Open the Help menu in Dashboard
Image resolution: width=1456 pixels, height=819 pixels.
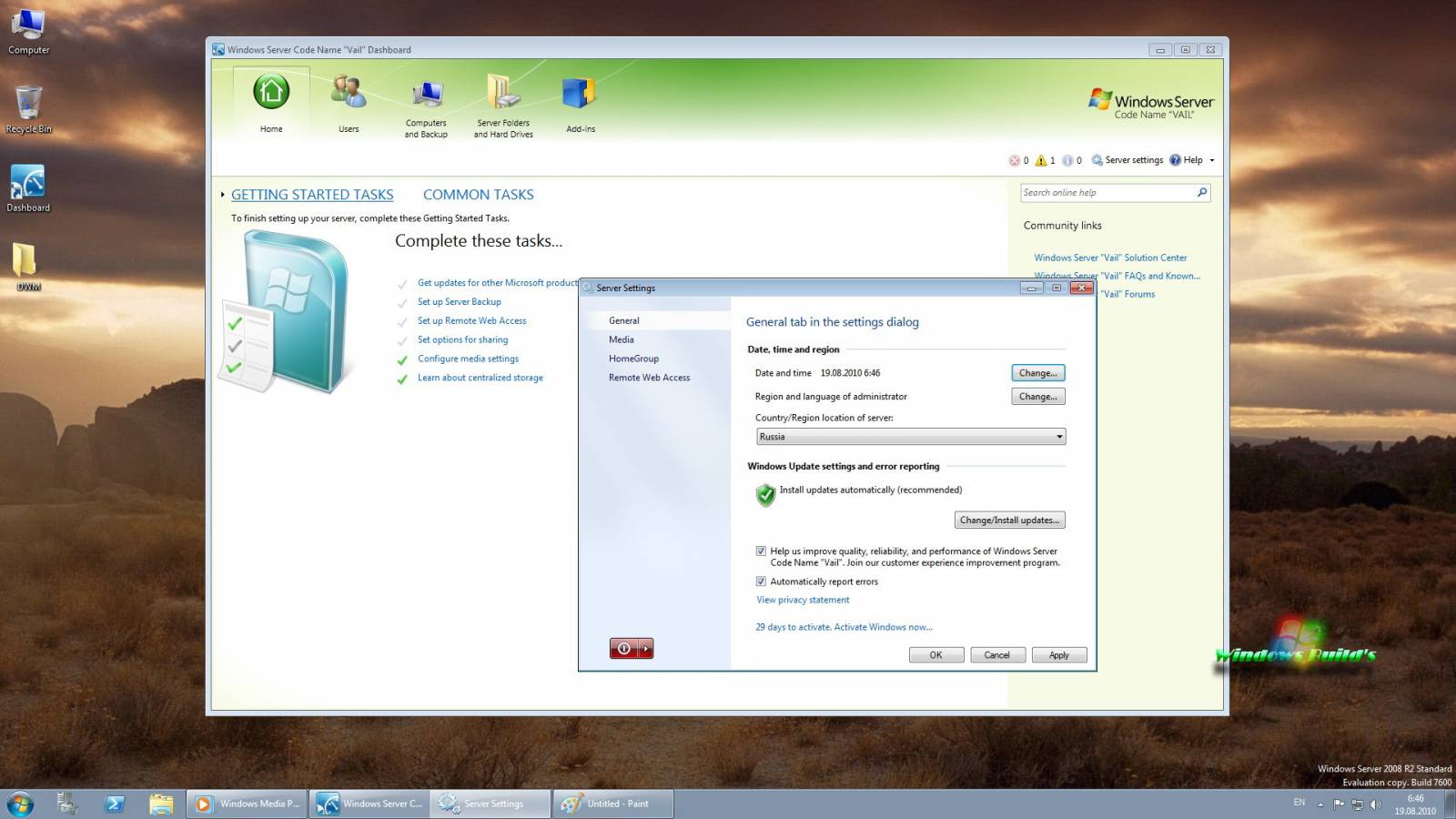pyautogui.click(x=1191, y=160)
